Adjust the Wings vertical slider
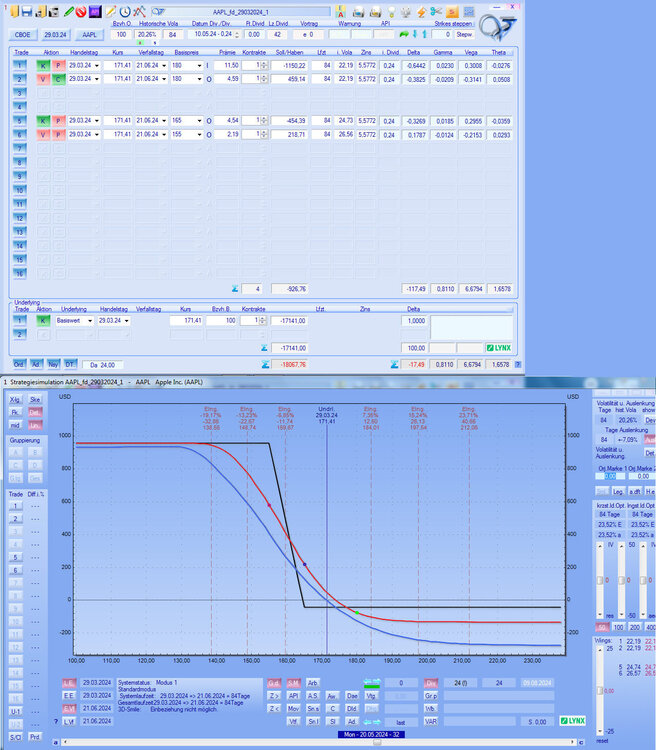This screenshot has width=656, height=750. (x=600, y=691)
